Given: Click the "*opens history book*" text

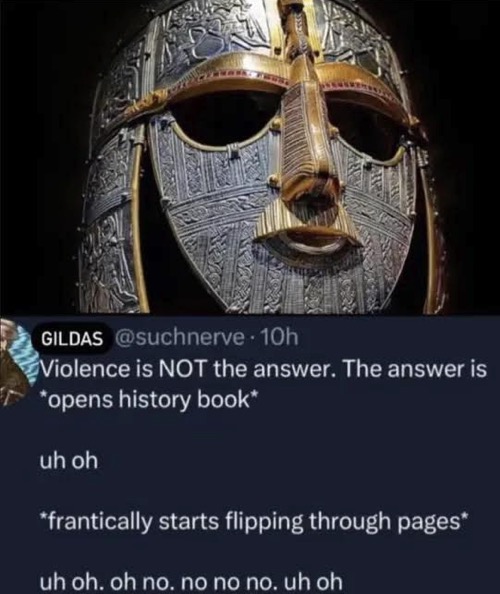Looking at the screenshot, I should [149, 400].
